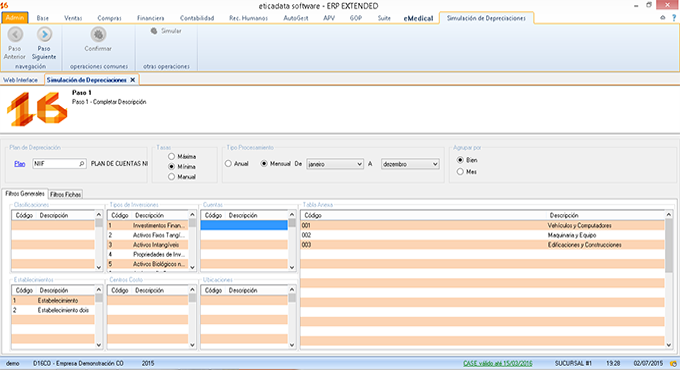Open the search lookup in Plan field

pyautogui.click(x=82, y=164)
